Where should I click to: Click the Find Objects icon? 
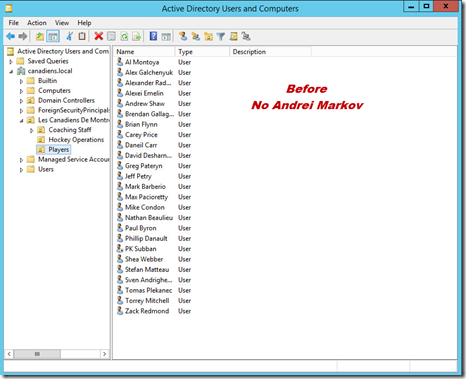(233, 36)
